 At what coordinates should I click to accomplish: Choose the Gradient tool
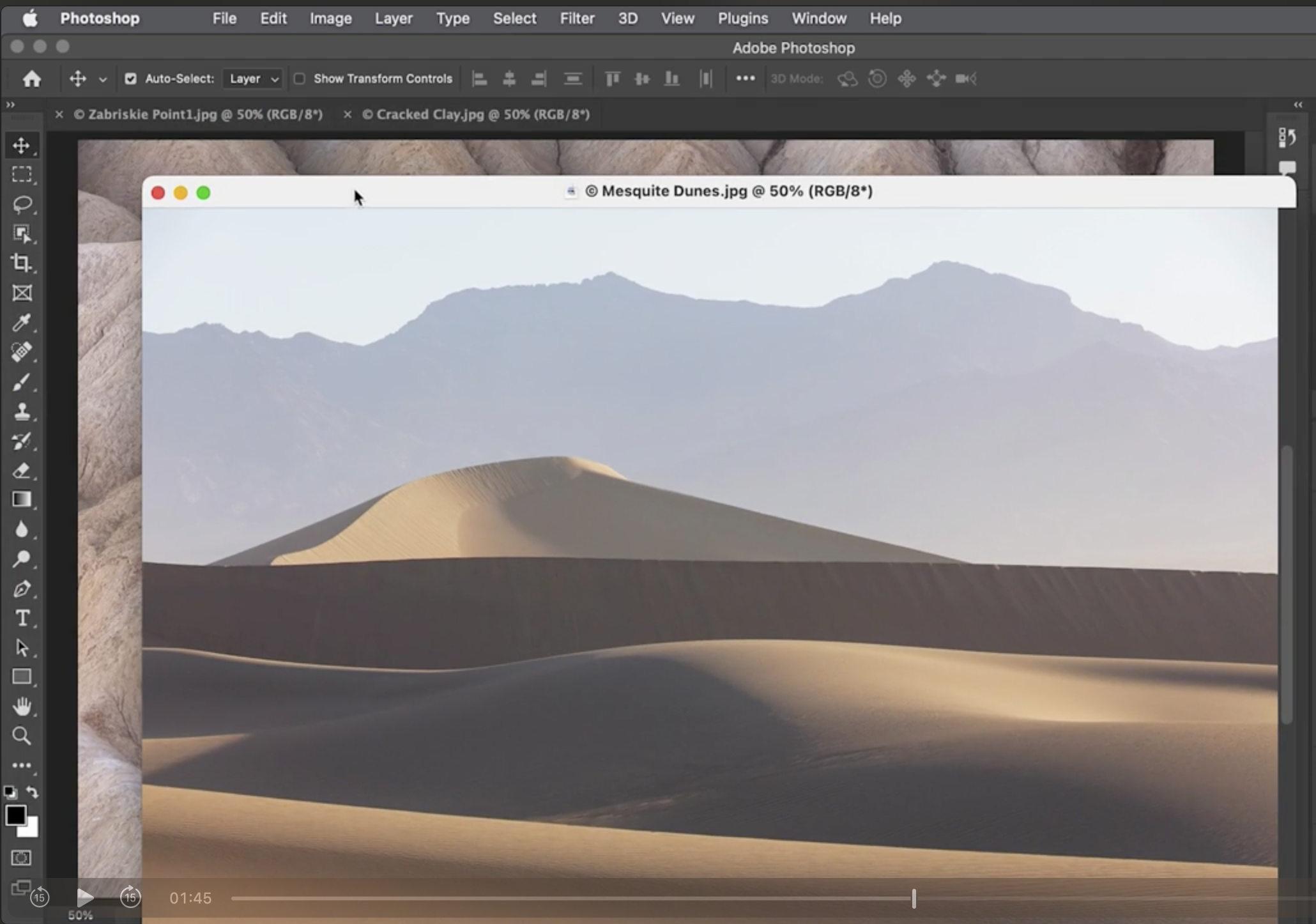22,500
